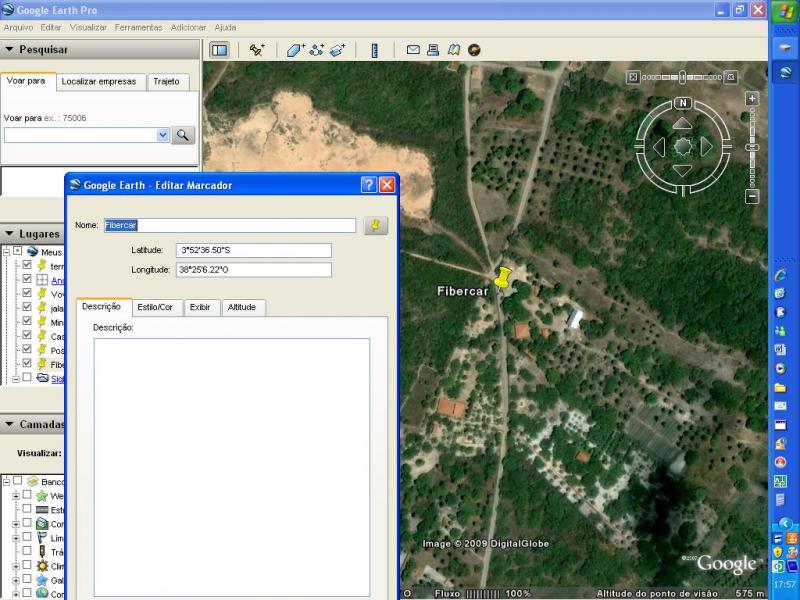The image size is (800, 600).
Task: Click the magnifier search button under Voar para
Action: tap(183, 135)
